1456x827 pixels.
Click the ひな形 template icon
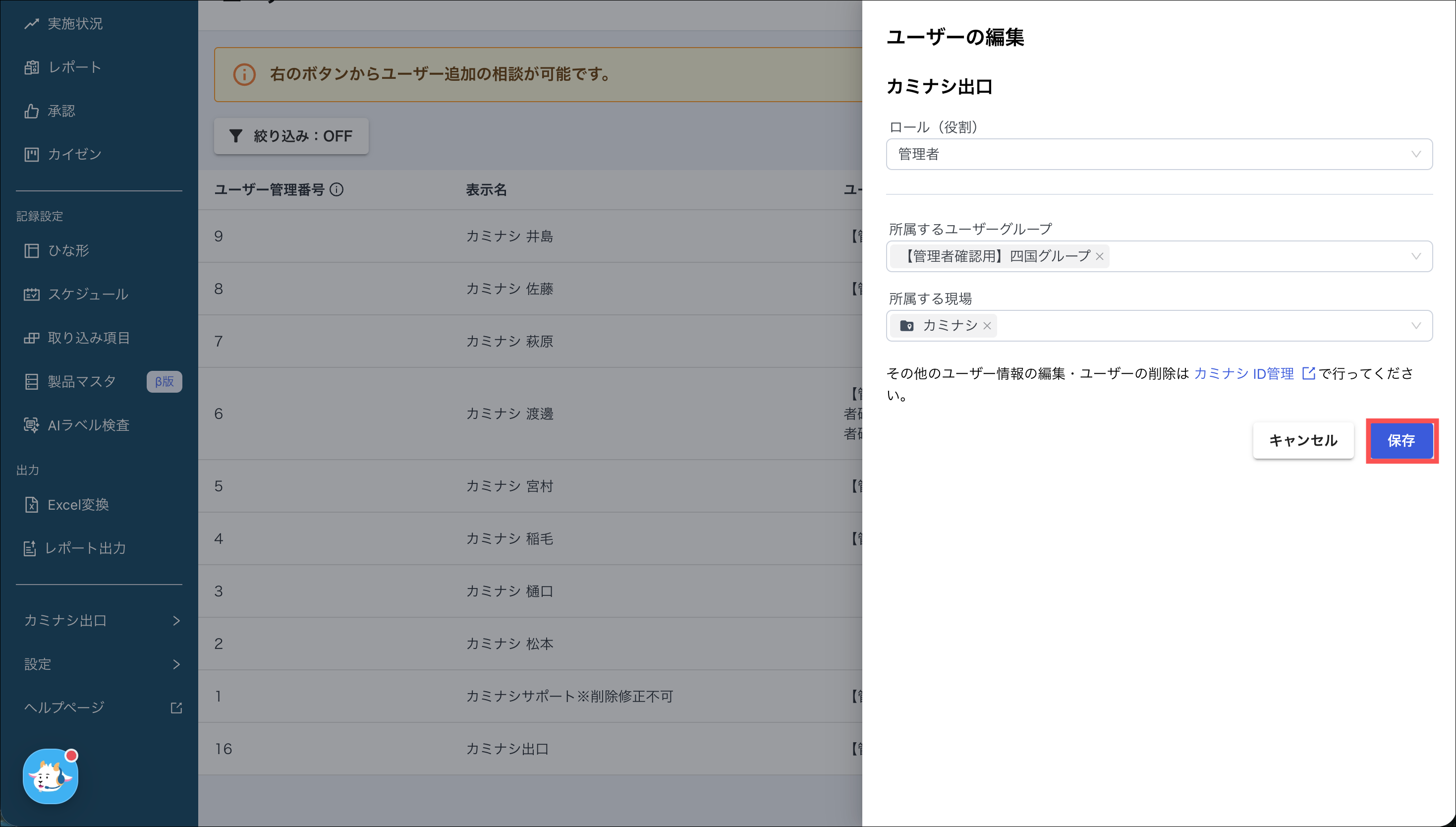(32, 250)
